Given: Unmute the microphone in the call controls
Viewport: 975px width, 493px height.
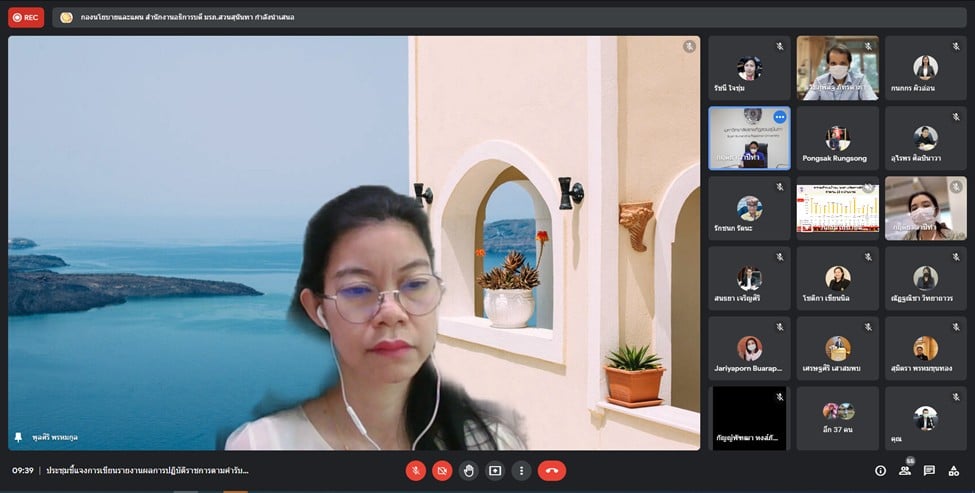Looking at the screenshot, I should pos(415,470).
